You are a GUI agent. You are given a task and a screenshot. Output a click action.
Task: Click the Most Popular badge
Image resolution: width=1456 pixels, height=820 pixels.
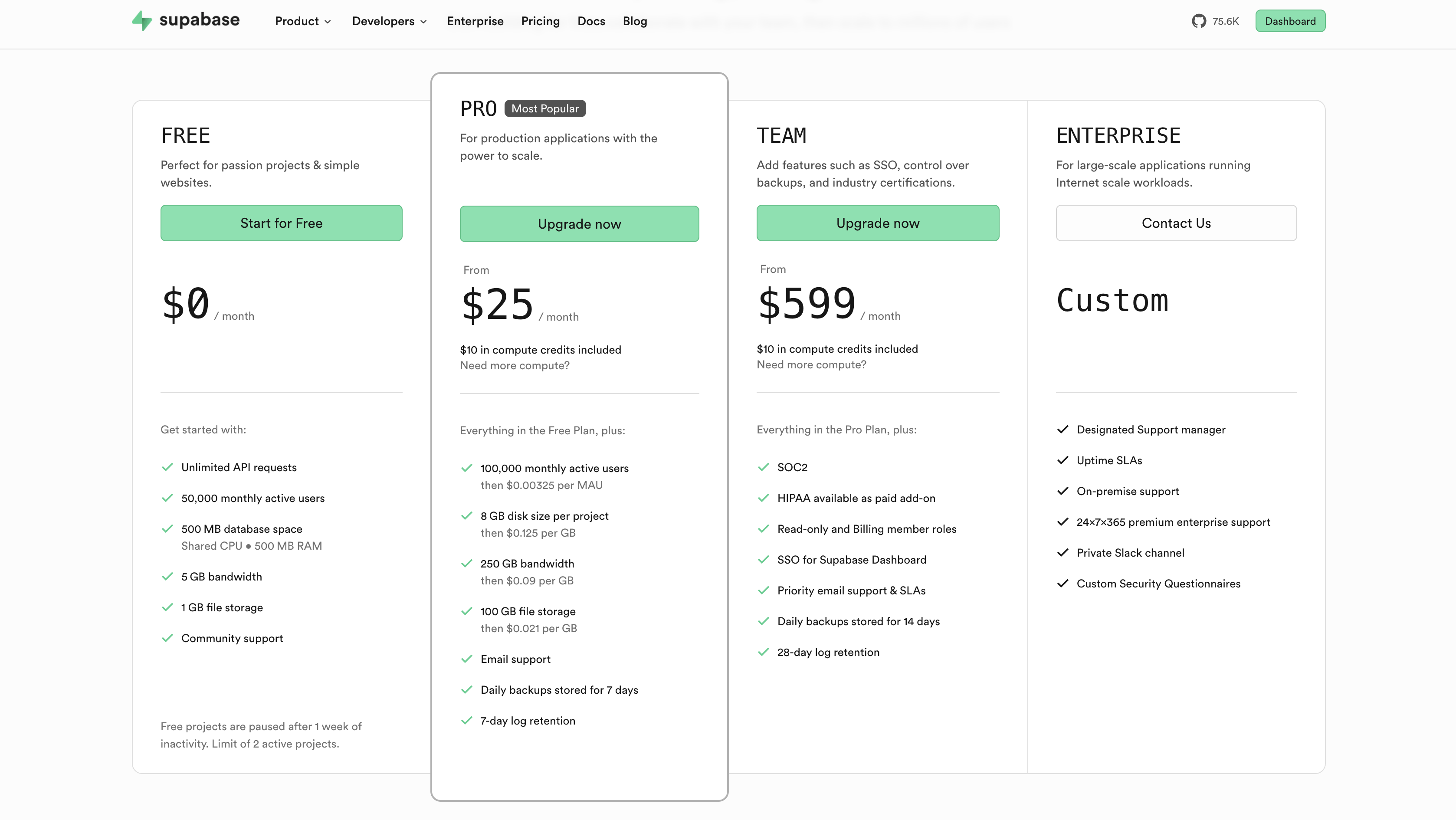pyautogui.click(x=545, y=108)
